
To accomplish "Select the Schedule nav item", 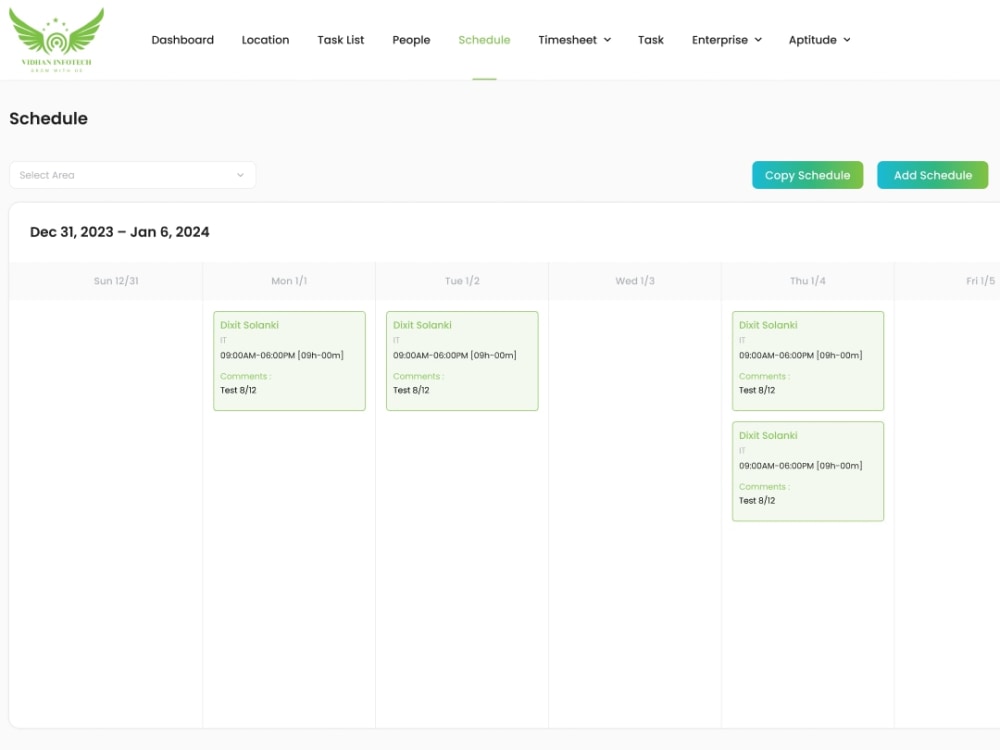I will point(484,40).
